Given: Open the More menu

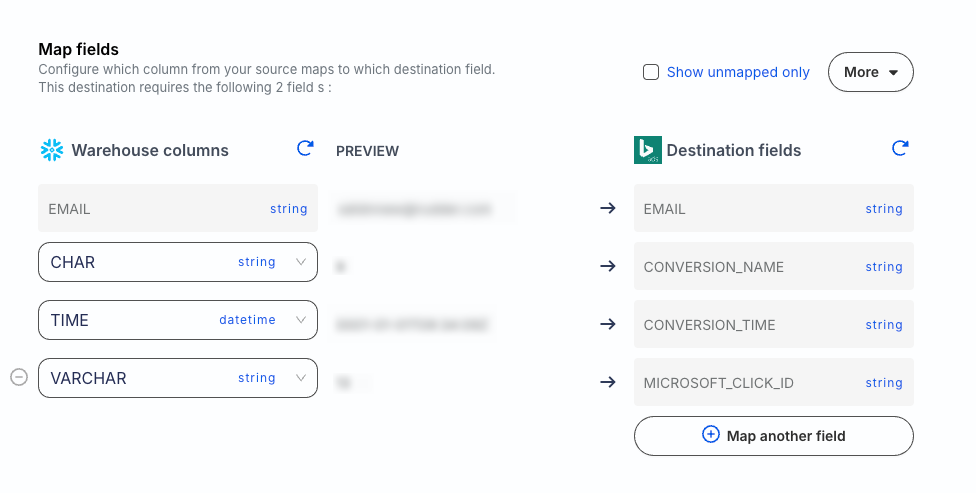Looking at the screenshot, I should pyautogui.click(x=870, y=72).
